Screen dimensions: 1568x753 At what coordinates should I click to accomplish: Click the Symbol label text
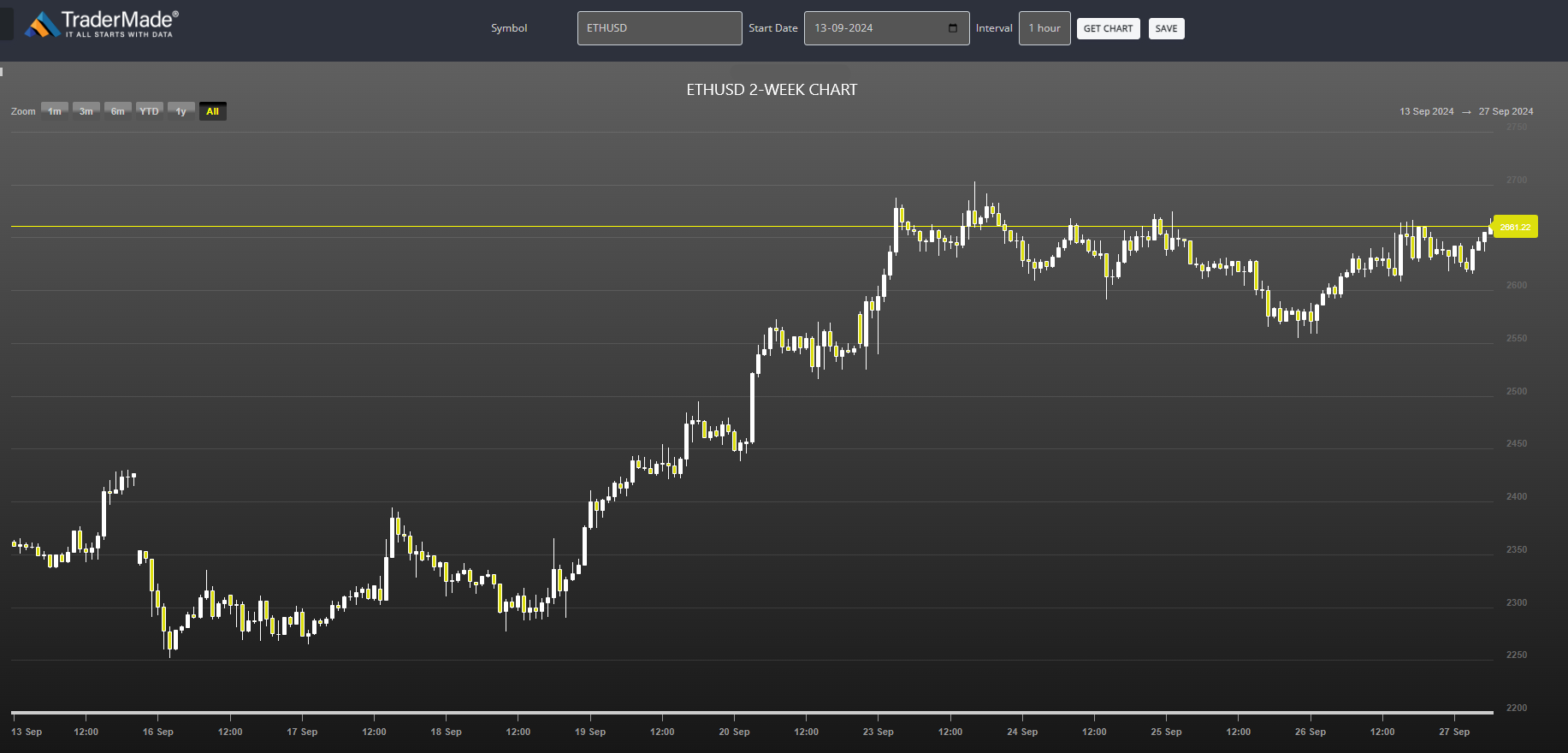coord(509,28)
